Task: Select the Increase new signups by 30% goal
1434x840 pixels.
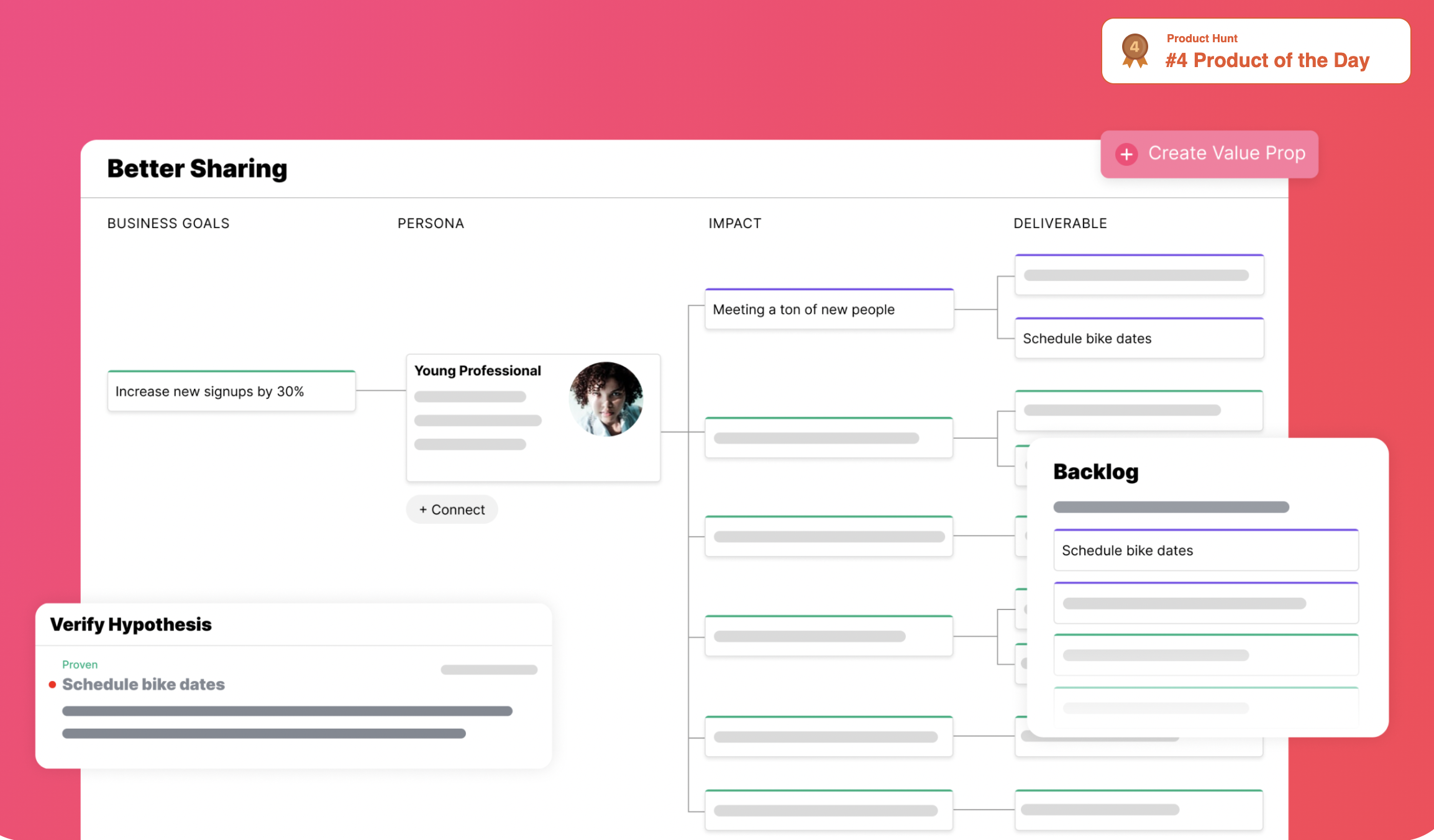Action: click(231, 391)
